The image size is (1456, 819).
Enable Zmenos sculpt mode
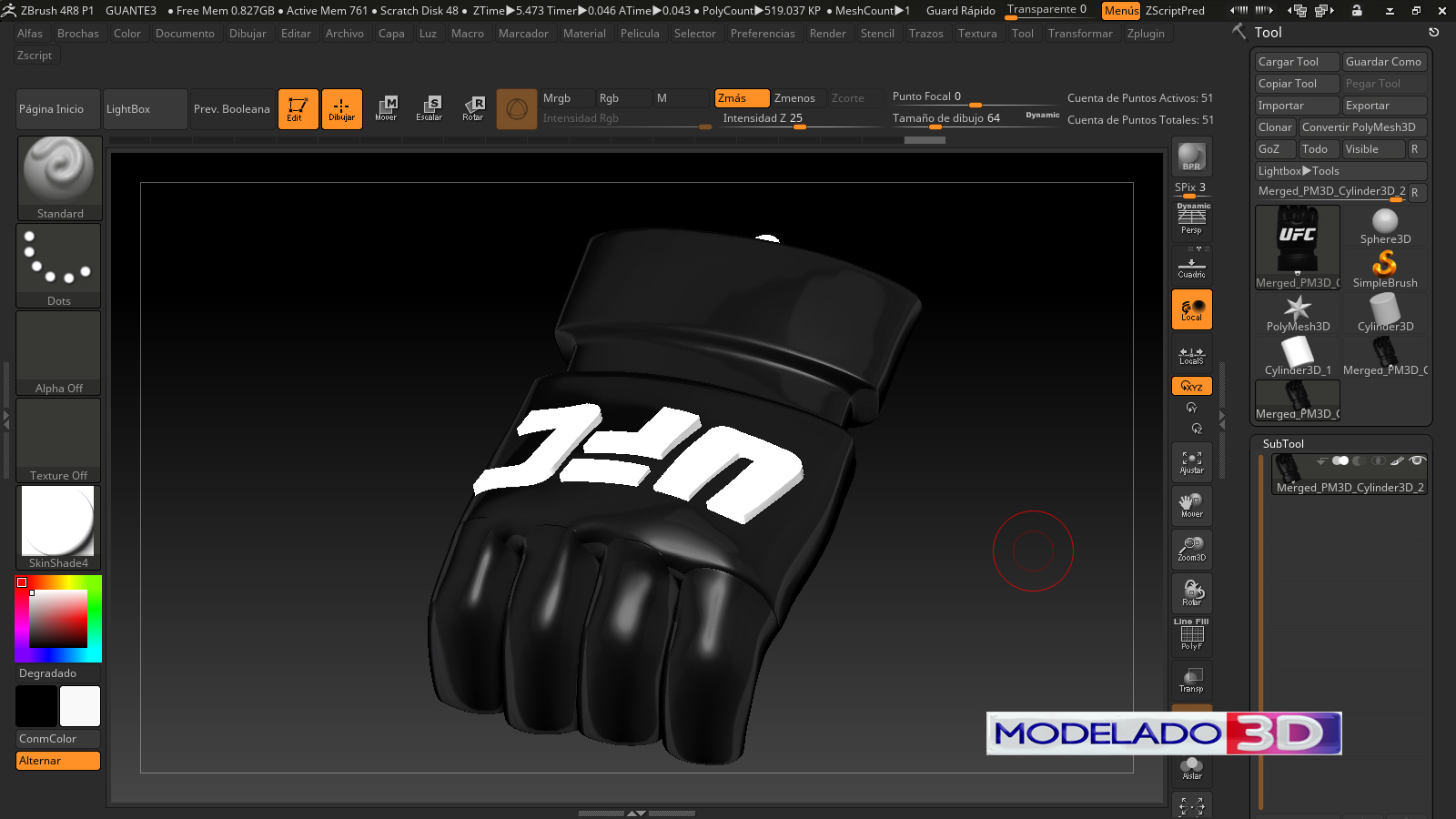797,98
